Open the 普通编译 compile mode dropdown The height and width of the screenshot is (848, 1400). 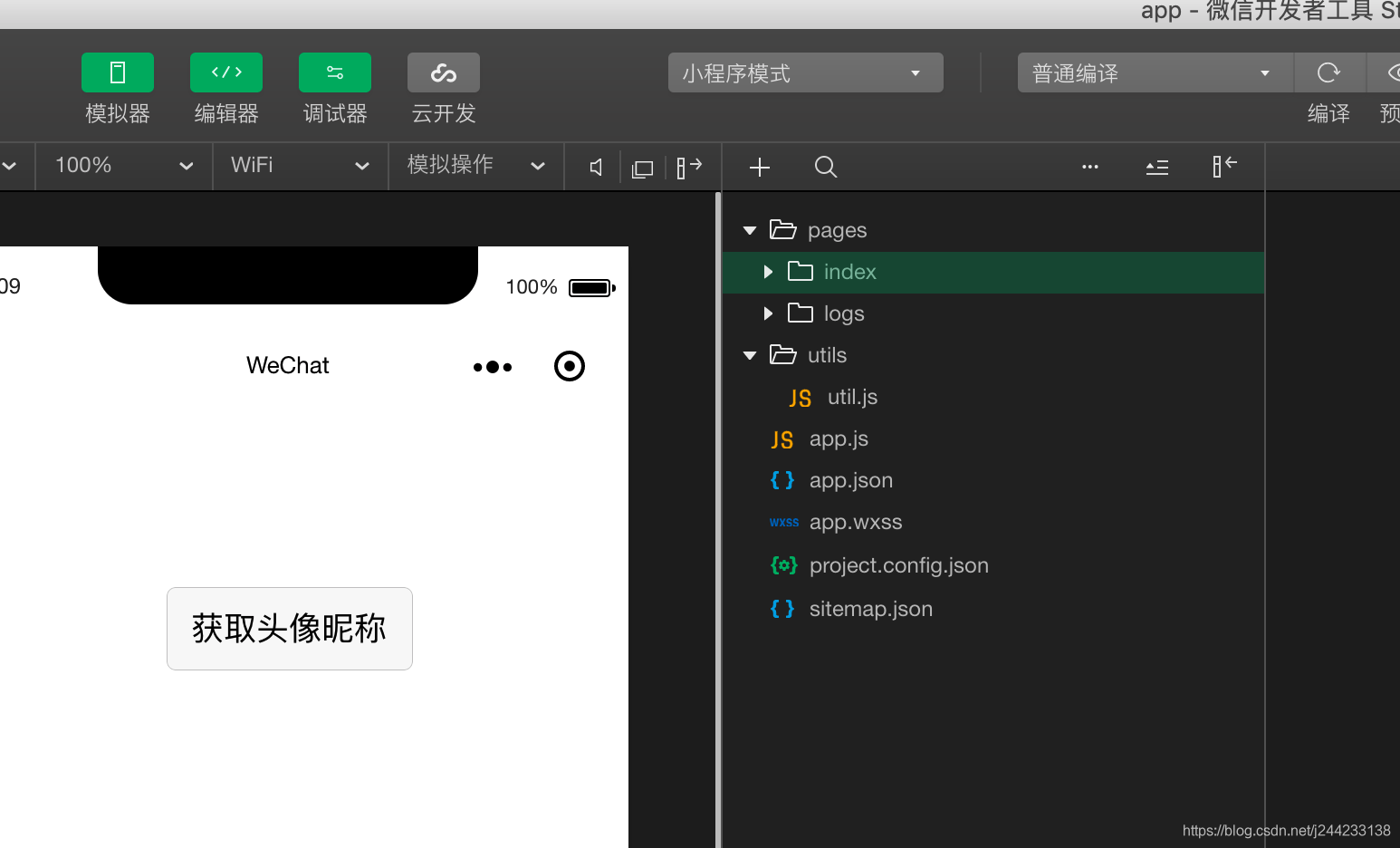(1155, 72)
